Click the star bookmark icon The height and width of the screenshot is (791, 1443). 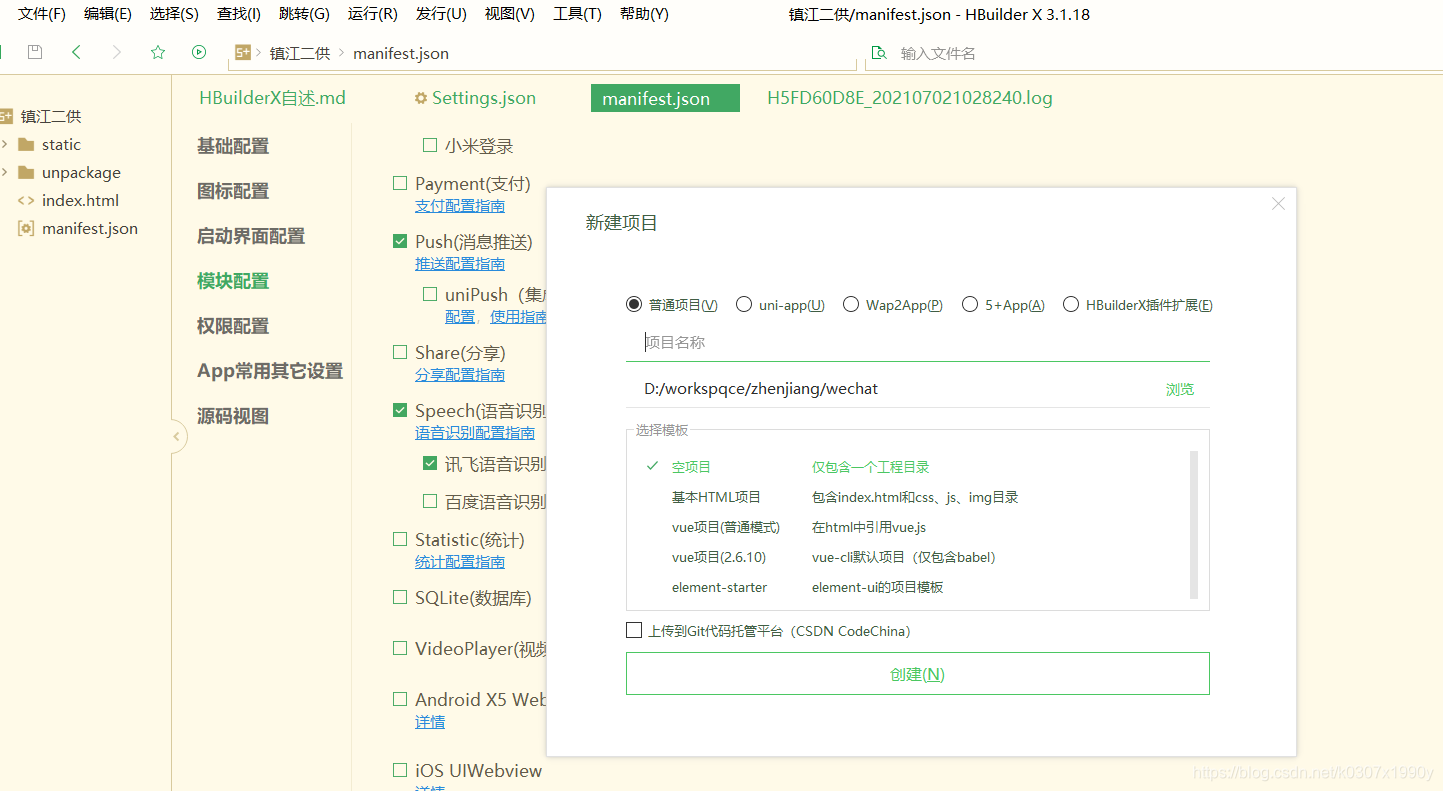(158, 52)
